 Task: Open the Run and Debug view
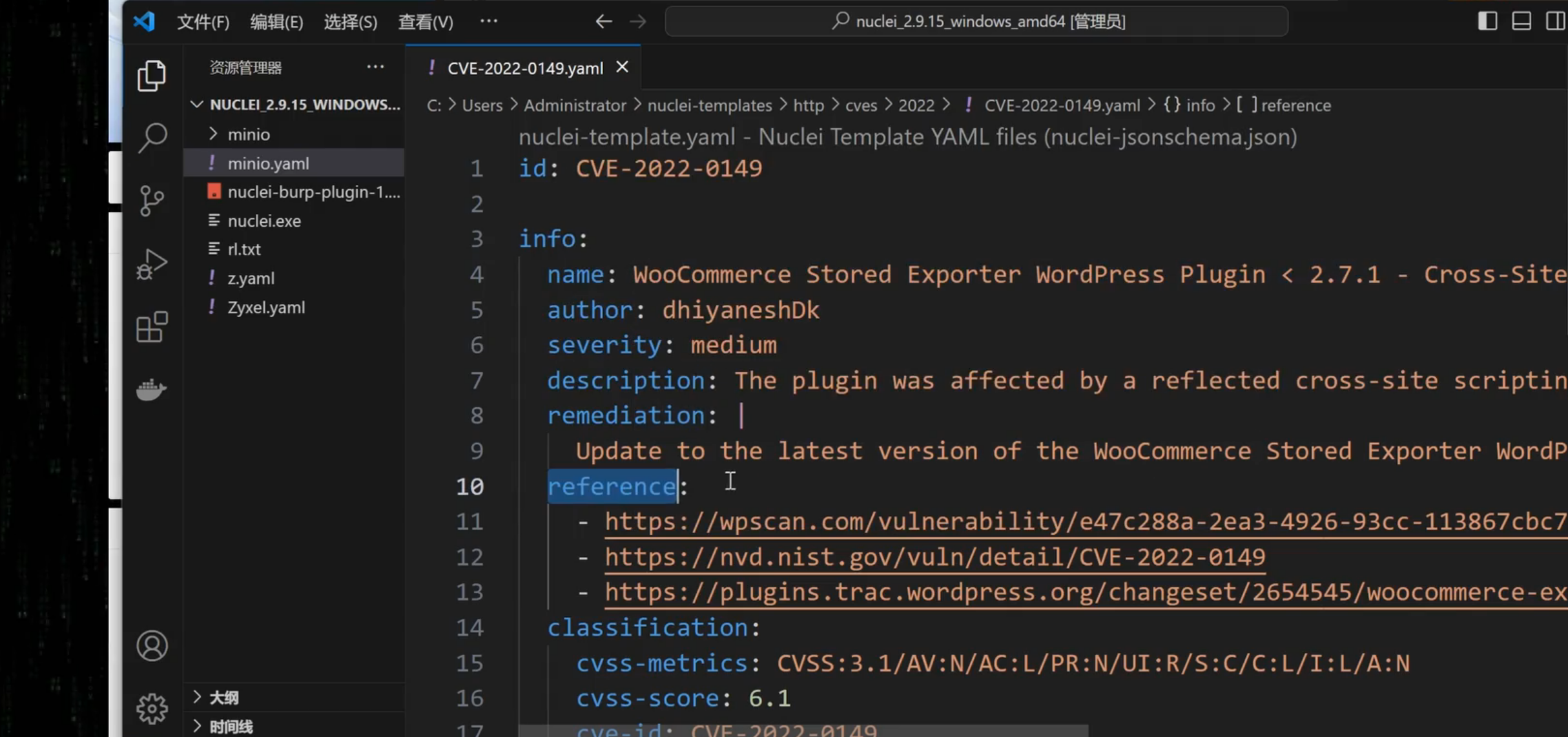point(152,264)
